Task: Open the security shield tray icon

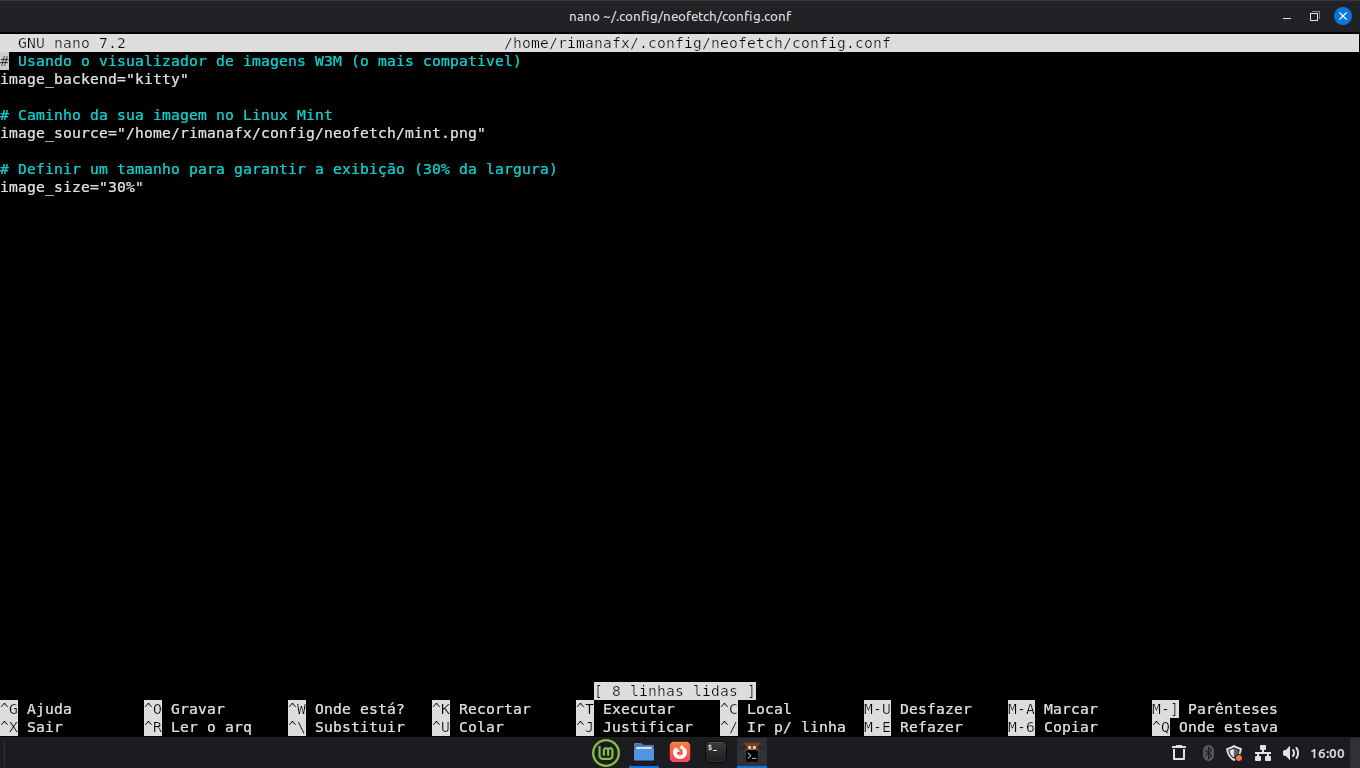Action: 1234,753
